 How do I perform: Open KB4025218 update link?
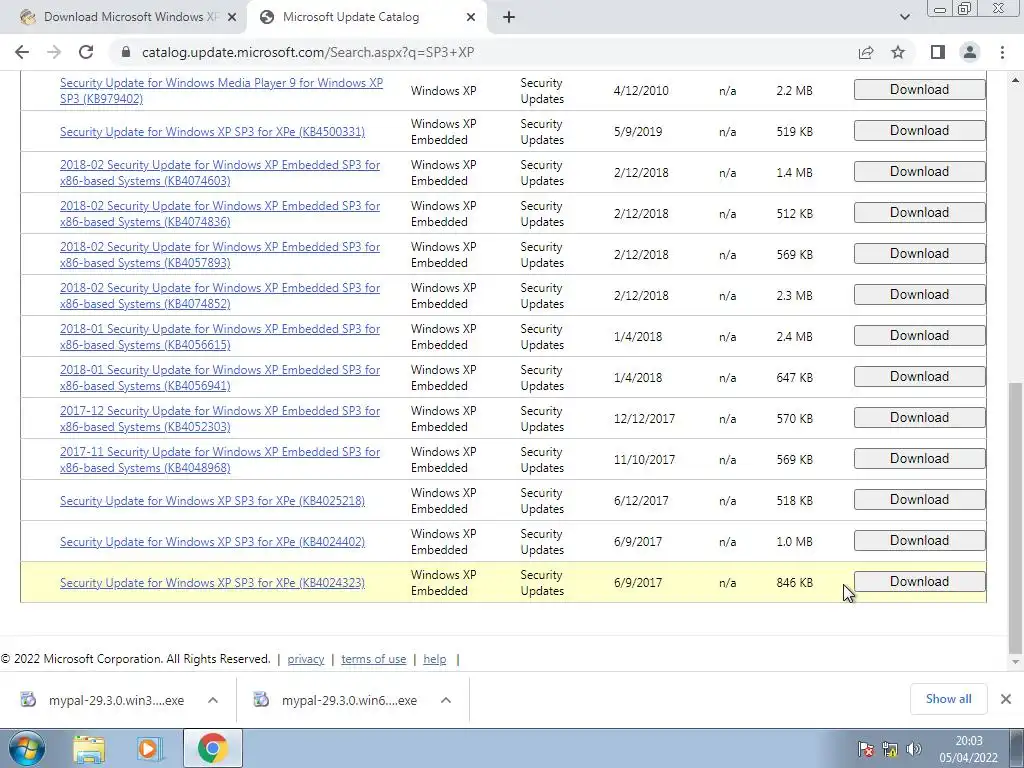click(x=212, y=501)
